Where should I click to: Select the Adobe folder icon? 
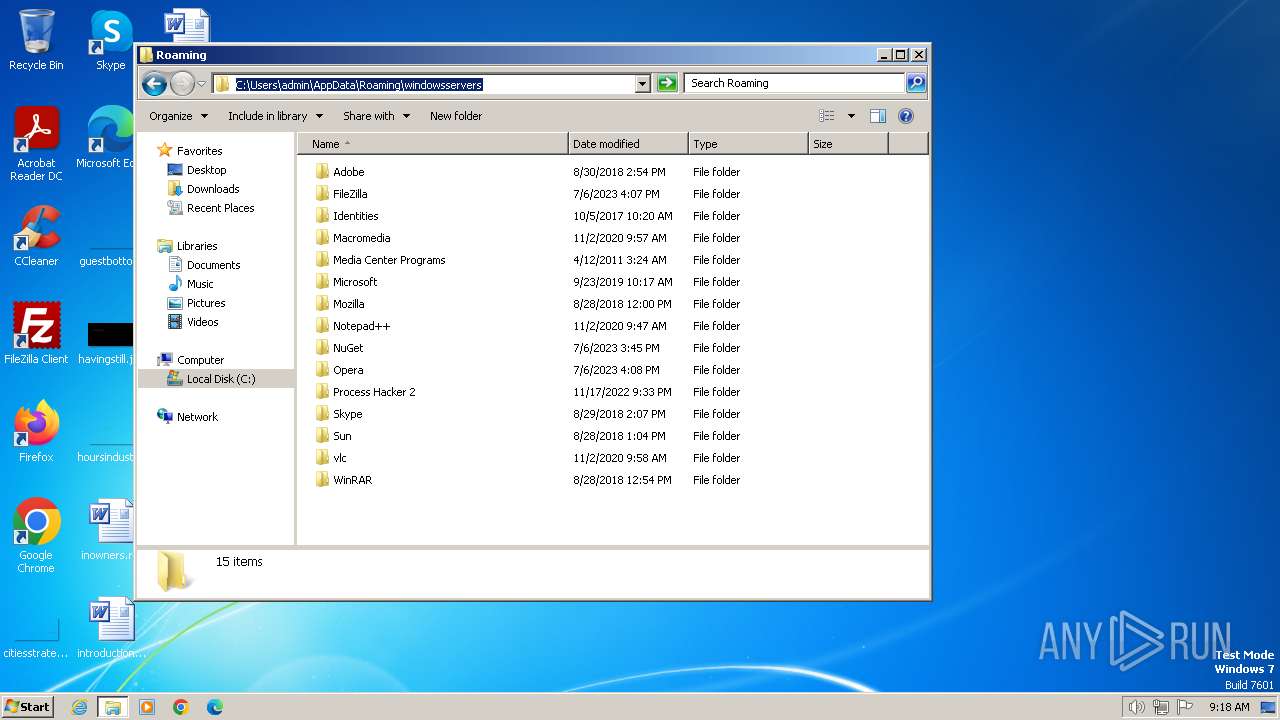322,172
